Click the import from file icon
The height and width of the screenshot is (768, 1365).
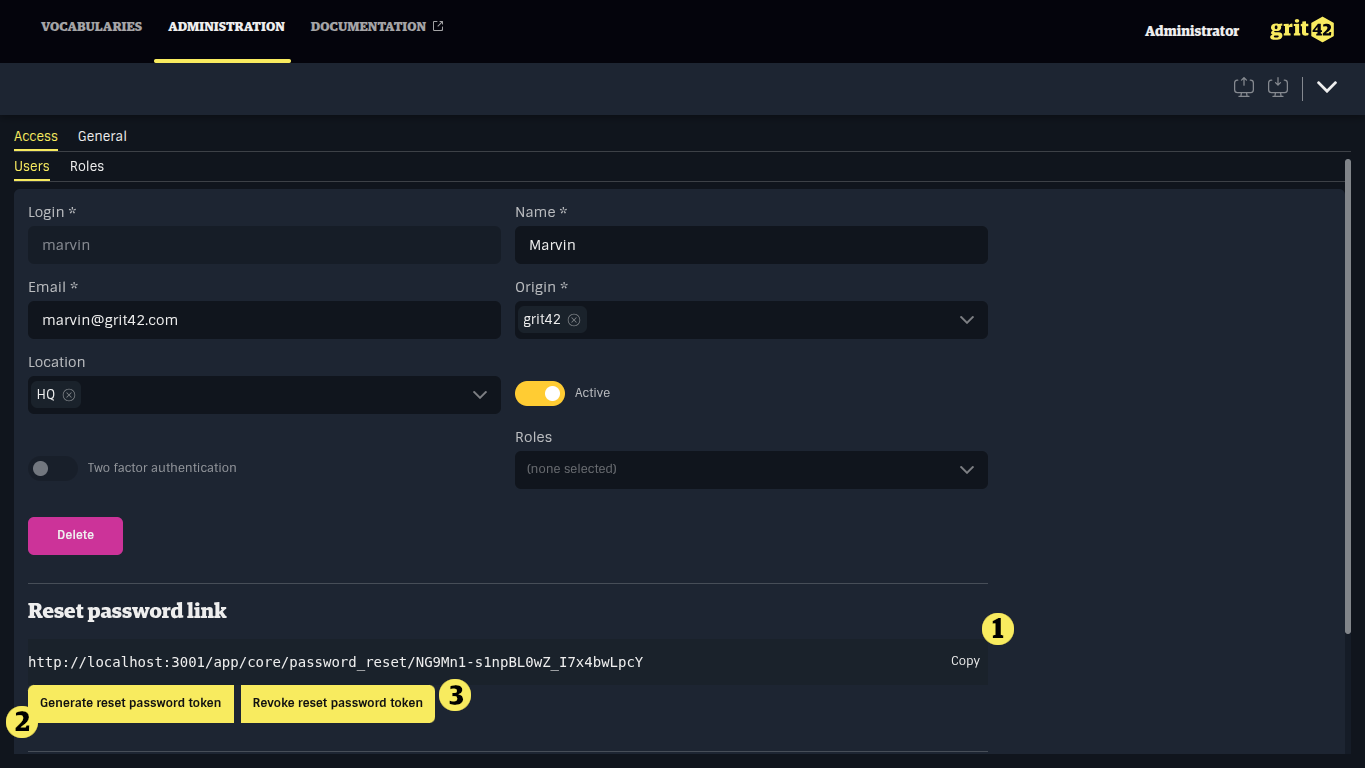tap(1277, 87)
